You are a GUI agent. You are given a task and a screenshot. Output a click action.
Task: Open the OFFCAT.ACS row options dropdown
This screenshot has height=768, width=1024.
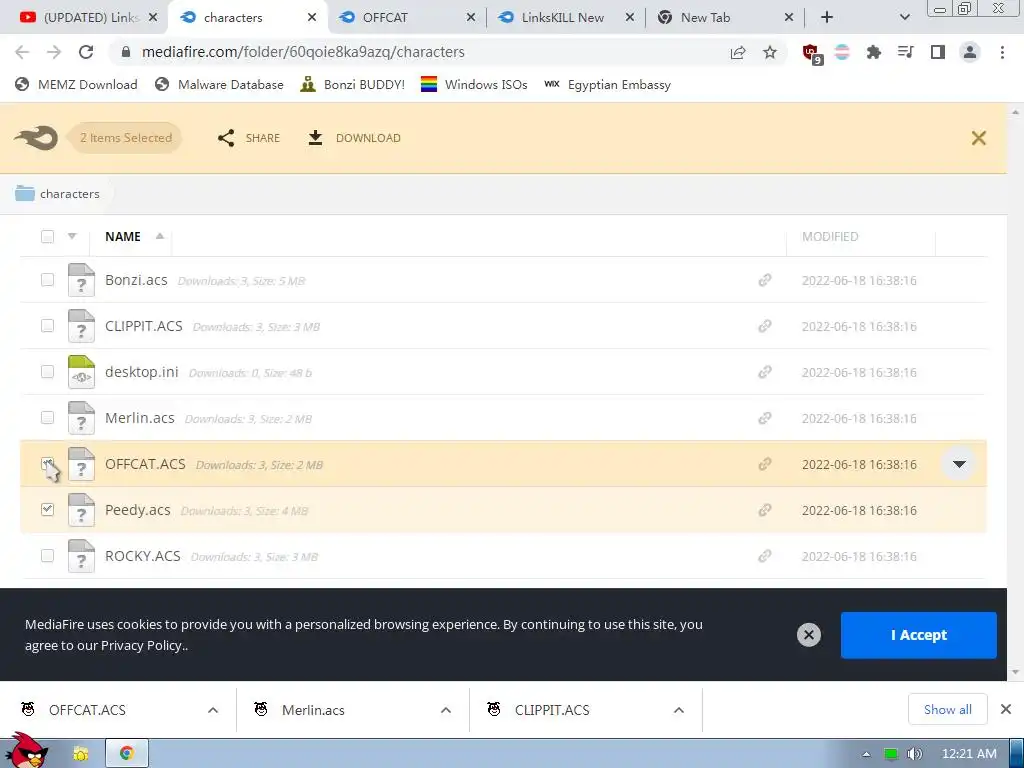[959, 464]
